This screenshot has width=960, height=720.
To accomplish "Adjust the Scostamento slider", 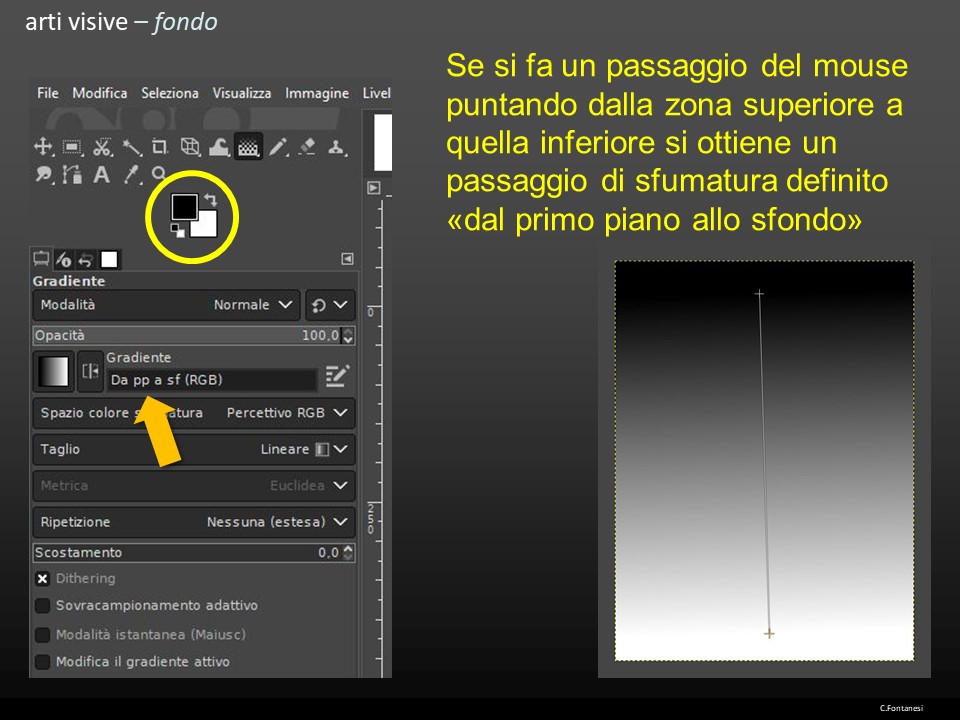I will [187, 553].
